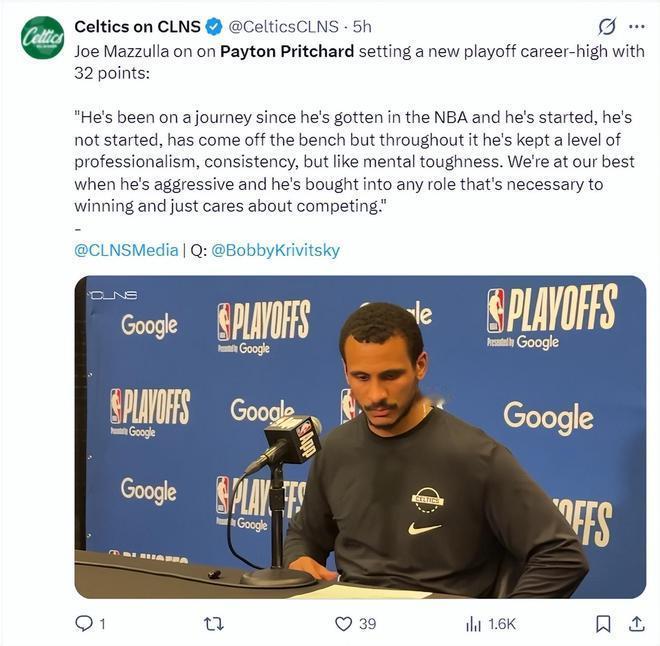The image size is (660, 646).
Task: Open the three-dot more options menu
Action: click(636, 27)
